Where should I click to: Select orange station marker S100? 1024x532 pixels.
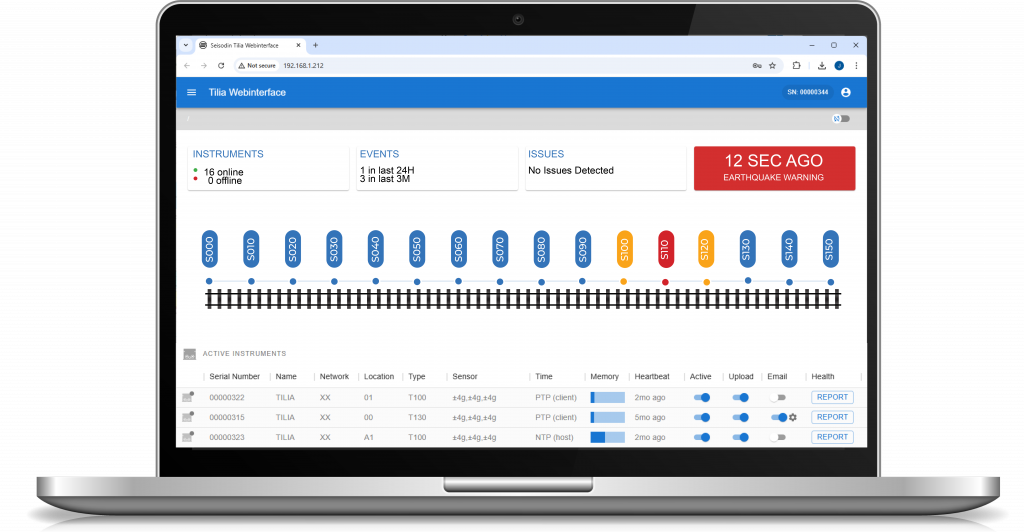(x=624, y=249)
